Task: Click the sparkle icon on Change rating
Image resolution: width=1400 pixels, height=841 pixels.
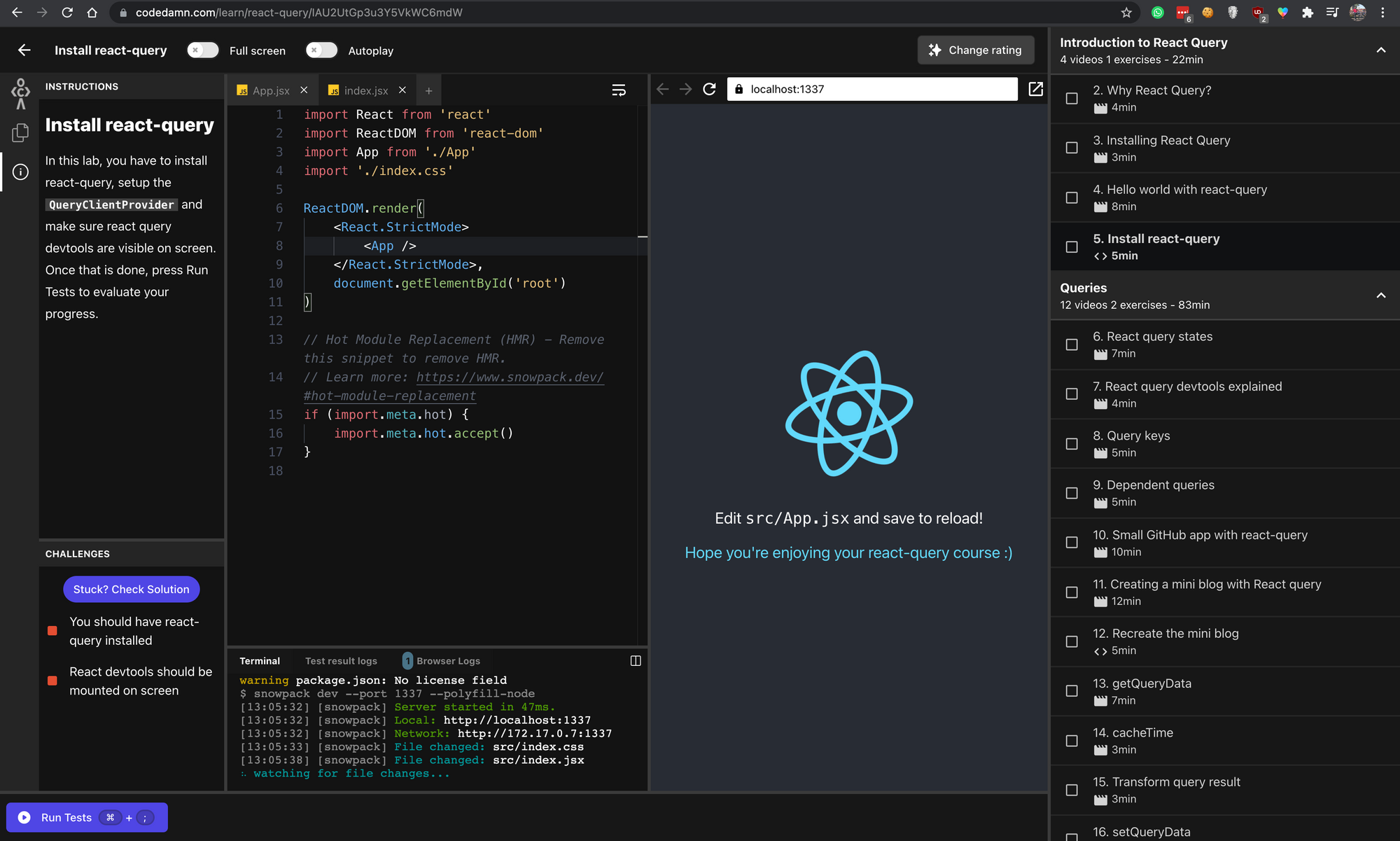Action: (x=934, y=50)
